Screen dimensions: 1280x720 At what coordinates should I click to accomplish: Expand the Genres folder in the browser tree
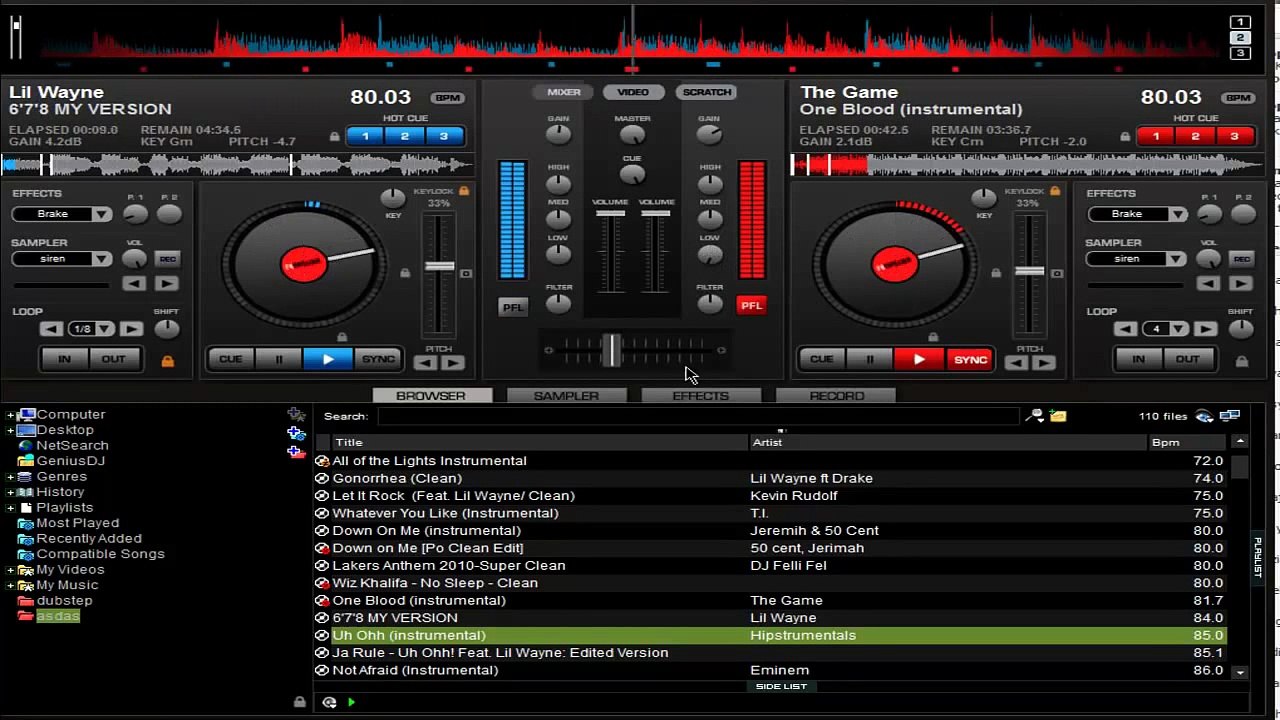coord(10,477)
